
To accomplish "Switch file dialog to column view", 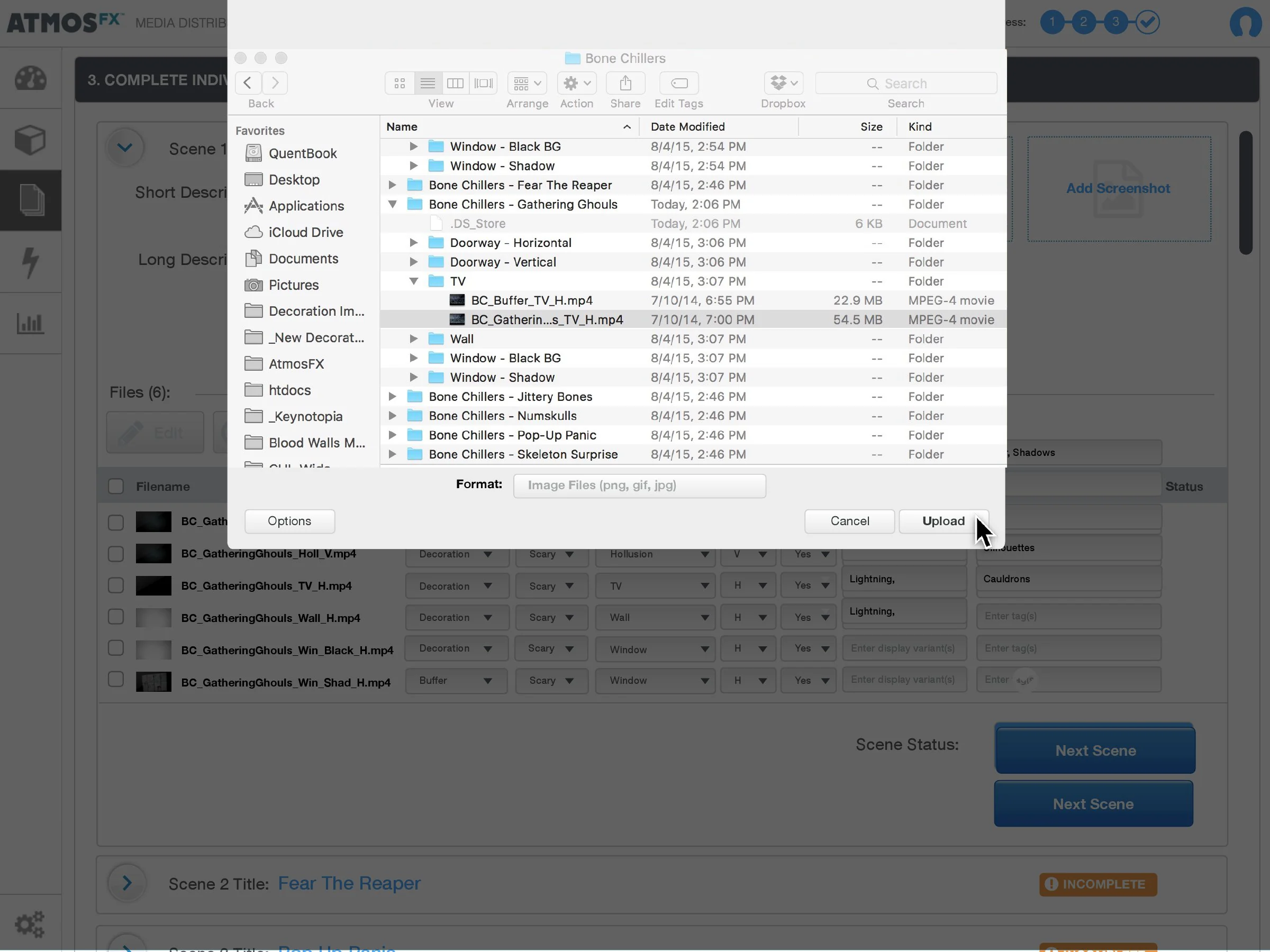I will click(x=455, y=83).
